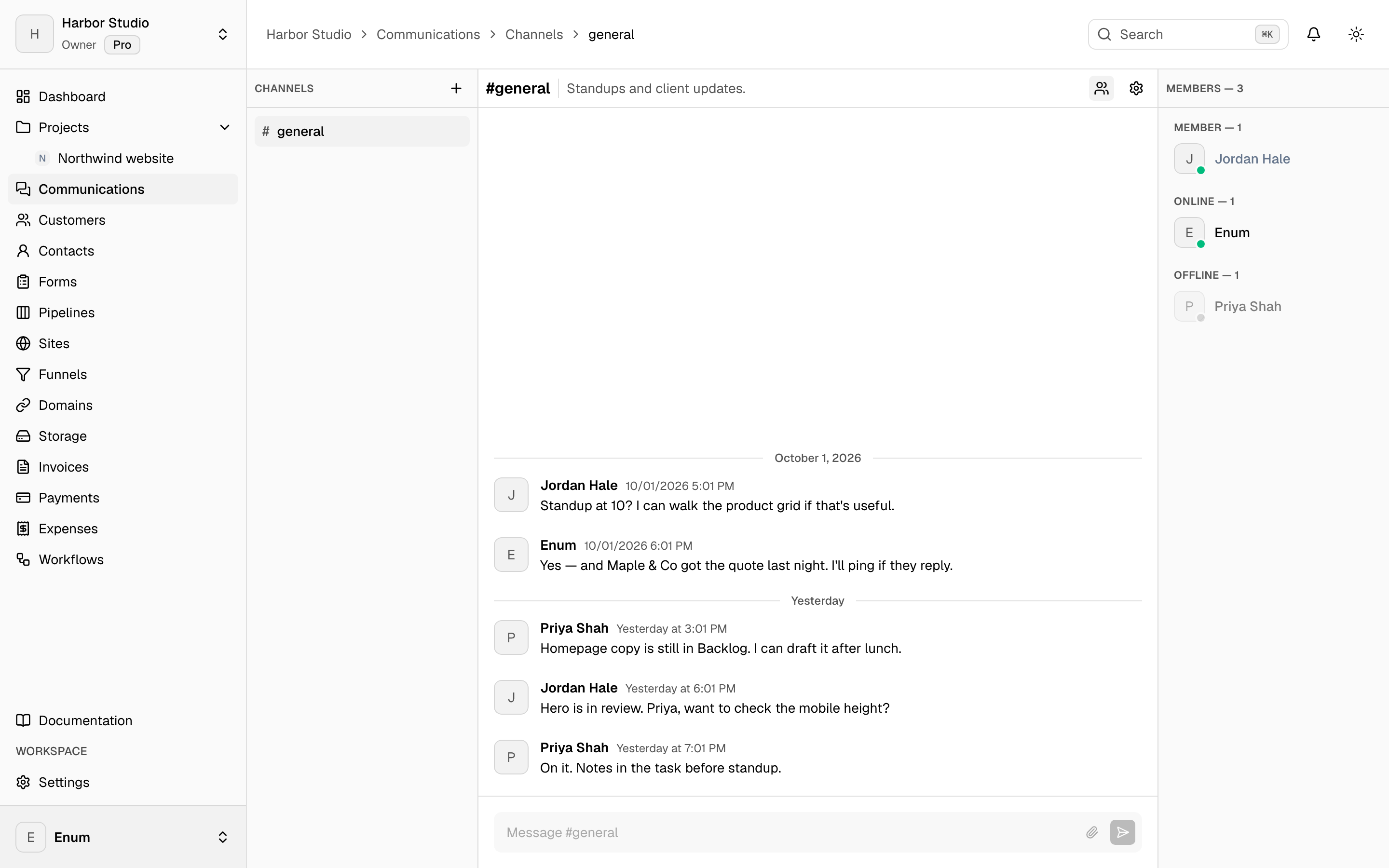
Task: Send the message with arrow button
Action: click(x=1122, y=832)
